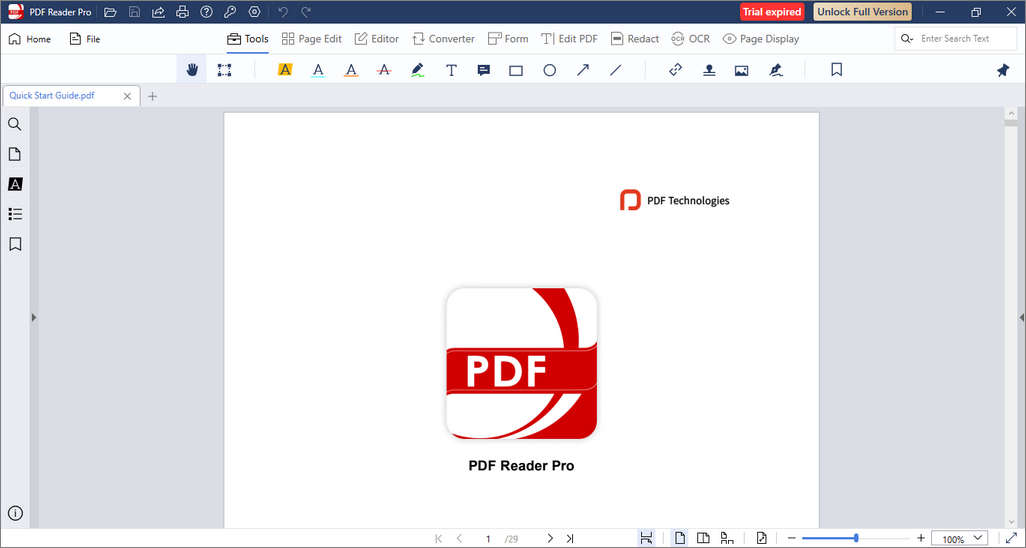Open the File menu
The height and width of the screenshot is (548, 1026).
(84, 39)
